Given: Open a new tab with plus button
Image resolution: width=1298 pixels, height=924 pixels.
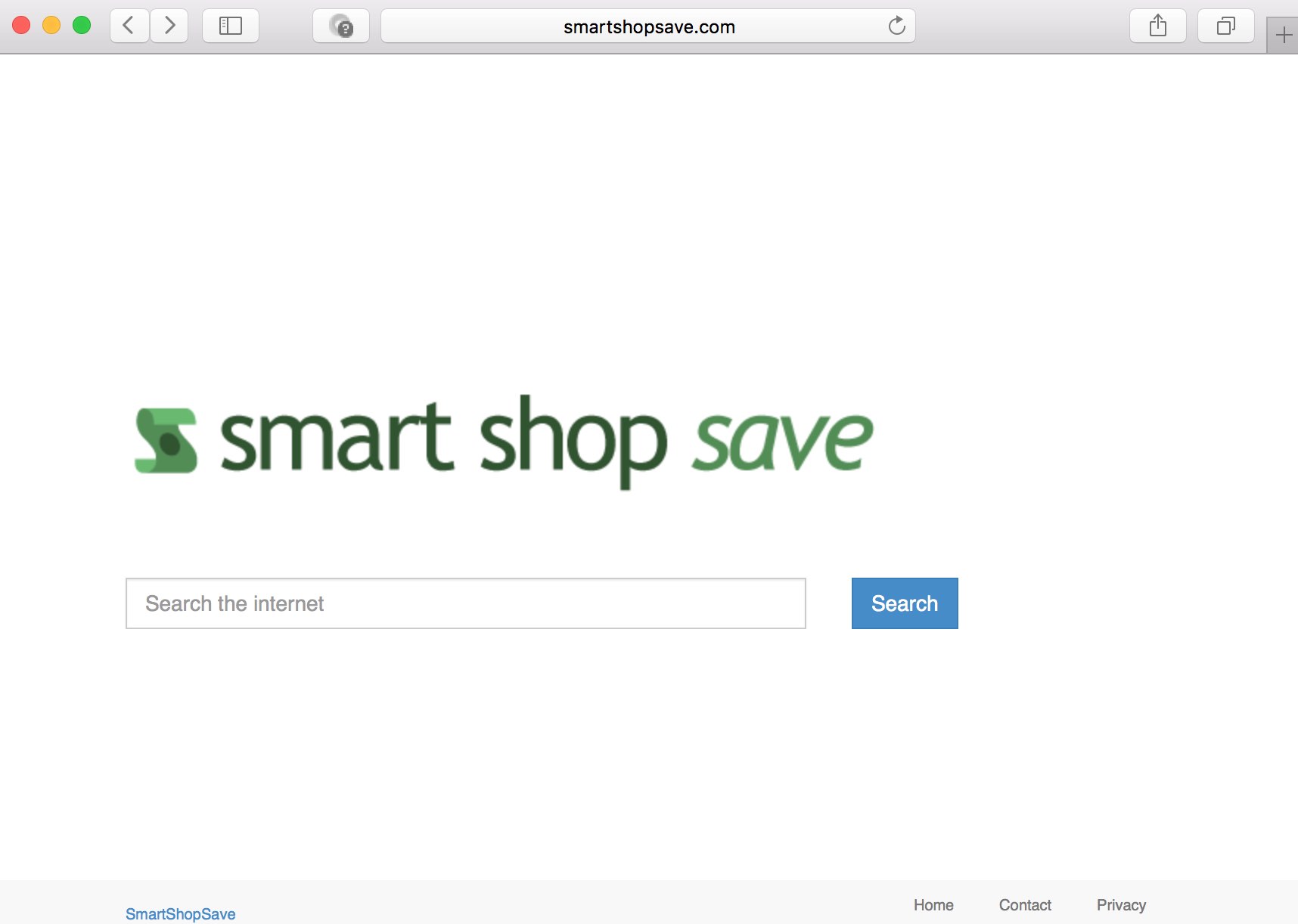Looking at the screenshot, I should click(1283, 36).
